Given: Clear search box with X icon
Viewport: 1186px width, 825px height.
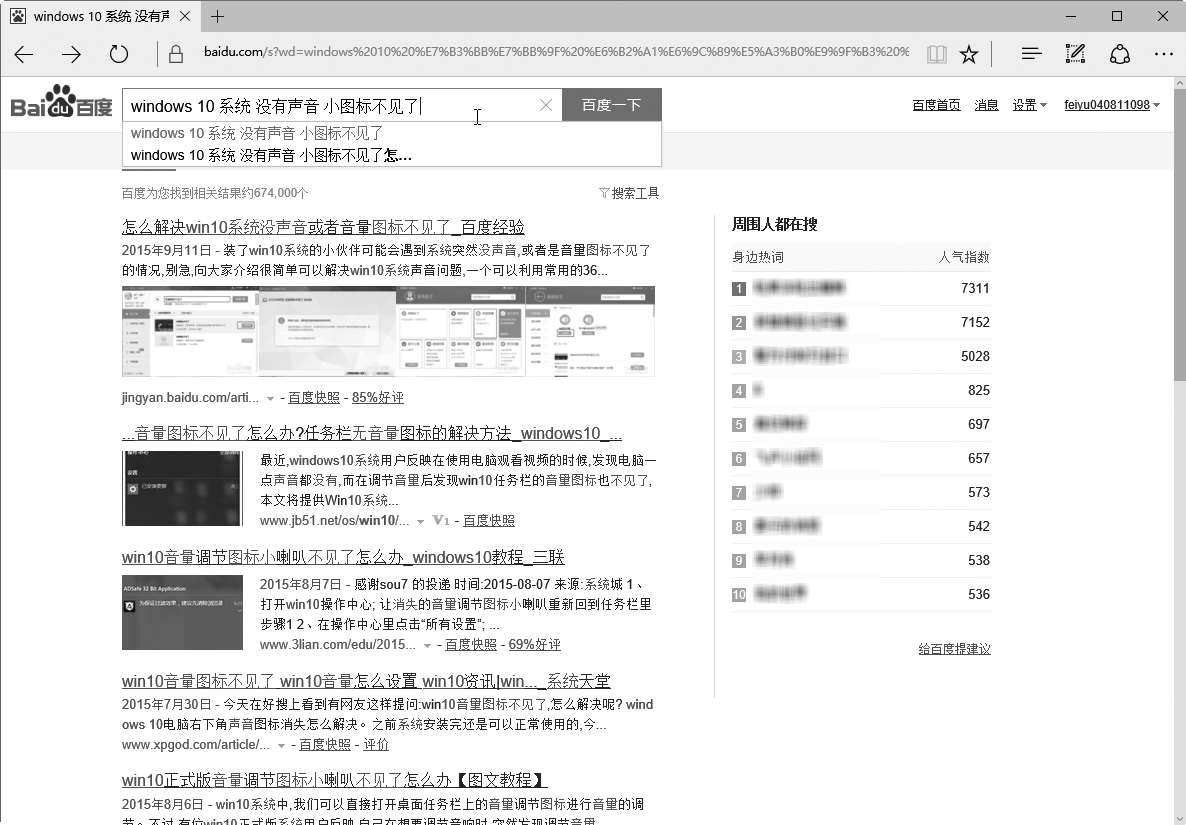Looking at the screenshot, I should 546,105.
